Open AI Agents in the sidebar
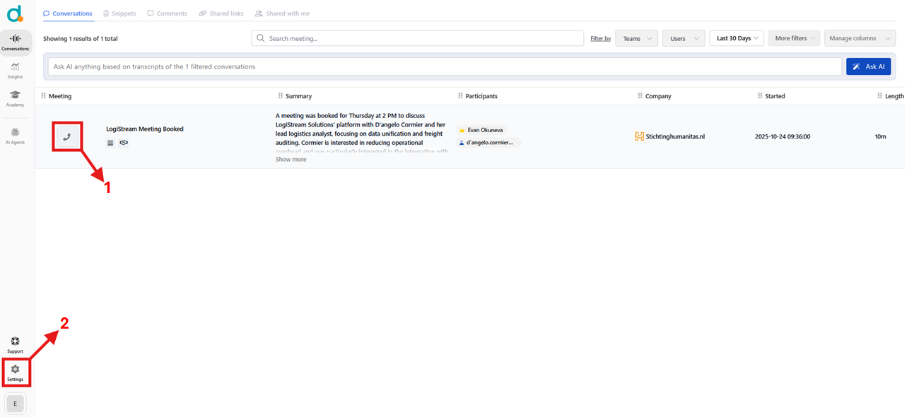The image size is (906, 417). [15, 135]
